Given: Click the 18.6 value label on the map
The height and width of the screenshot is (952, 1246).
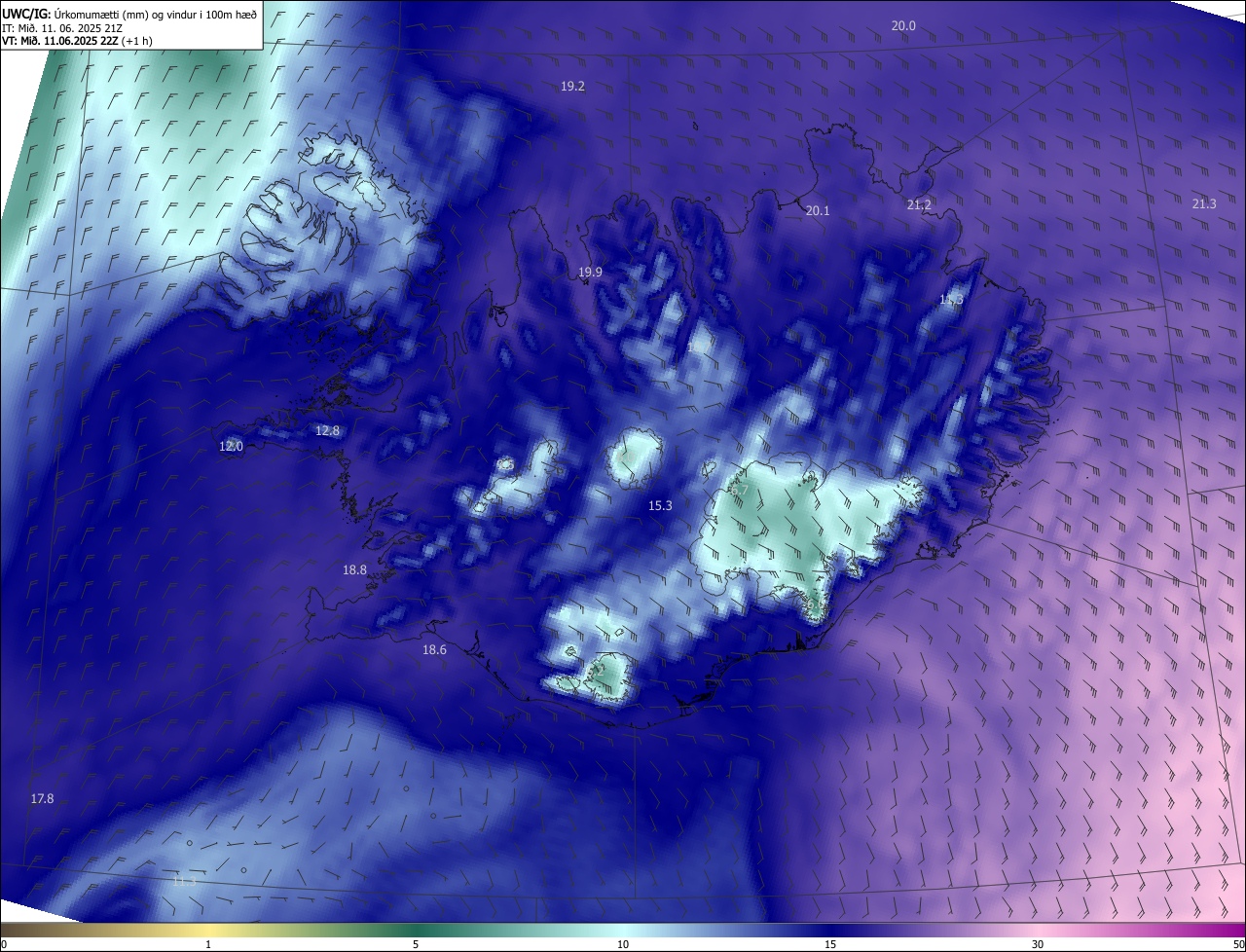Looking at the screenshot, I should pyautogui.click(x=434, y=649).
